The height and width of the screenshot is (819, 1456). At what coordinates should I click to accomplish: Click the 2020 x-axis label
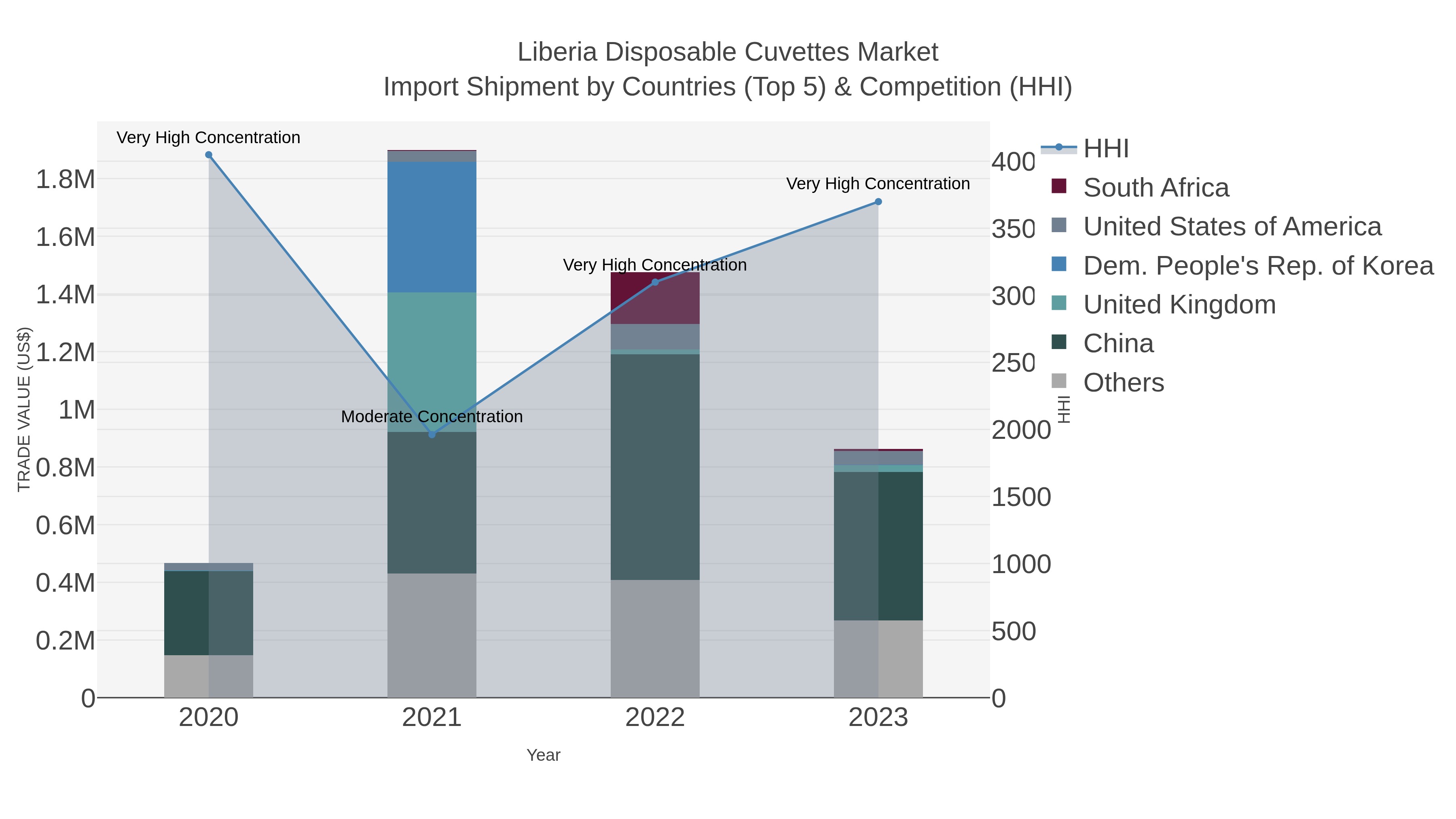[x=209, y=718]
